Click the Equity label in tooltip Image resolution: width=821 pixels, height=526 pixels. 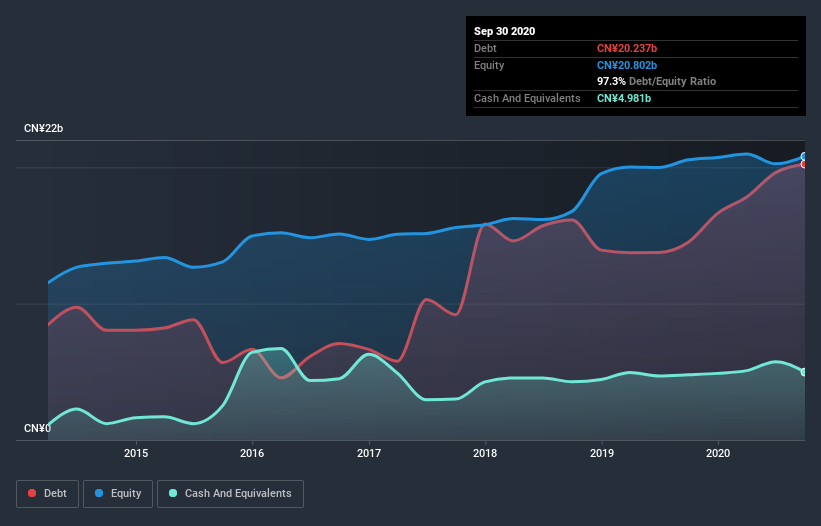click(x=489, y=65)
